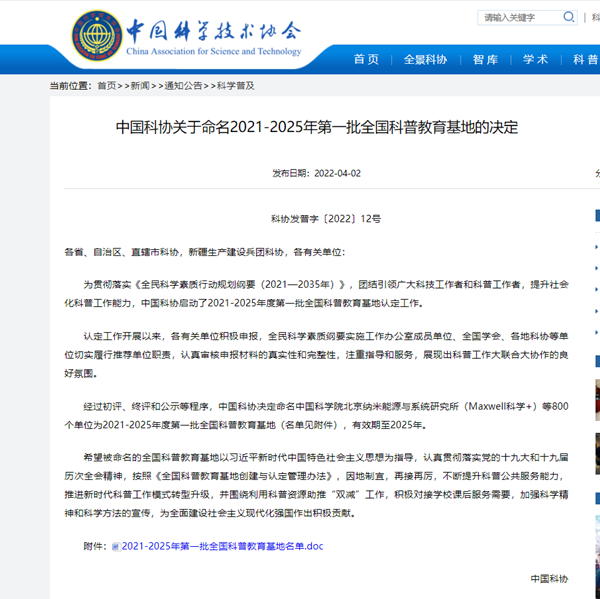Click the 当前位置 label
This screenshot has width=600, height=599.
[71, 86]
